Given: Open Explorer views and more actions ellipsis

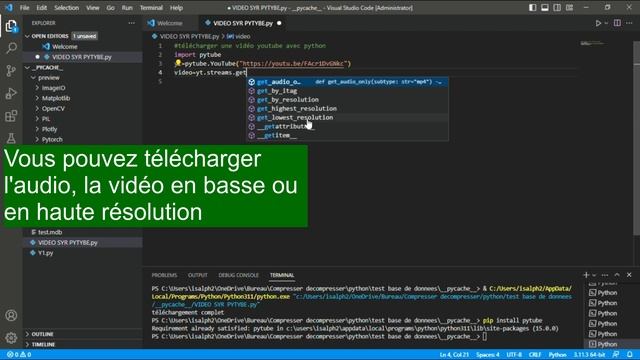Looking at the screenshot, I should (x=131, y=23).
